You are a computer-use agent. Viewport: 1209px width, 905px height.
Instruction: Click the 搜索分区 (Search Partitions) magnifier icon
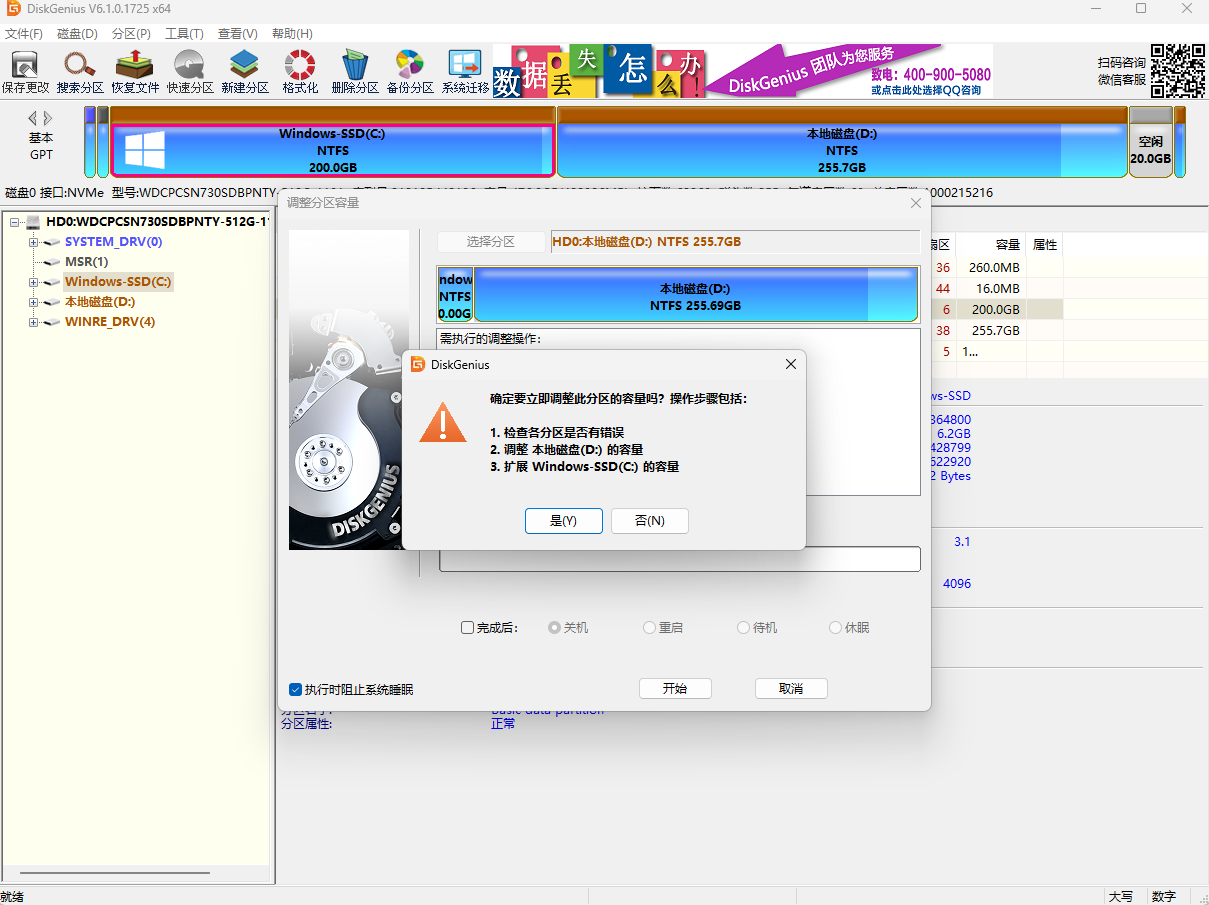coord(80,71)
